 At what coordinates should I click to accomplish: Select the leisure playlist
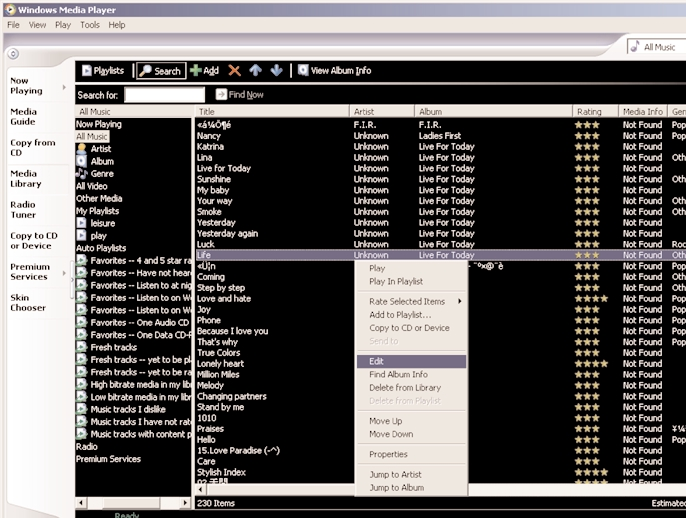pos(102,223)
